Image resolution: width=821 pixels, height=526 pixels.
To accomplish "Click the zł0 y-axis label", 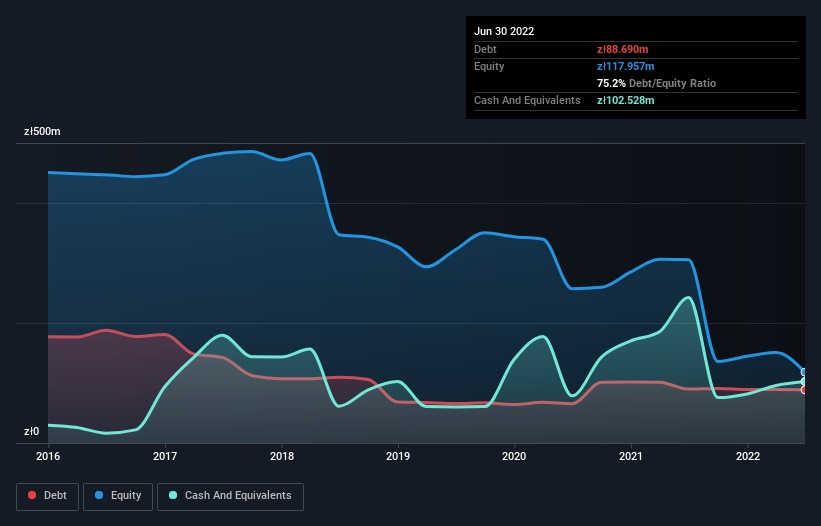I will (x=31, y=431).
